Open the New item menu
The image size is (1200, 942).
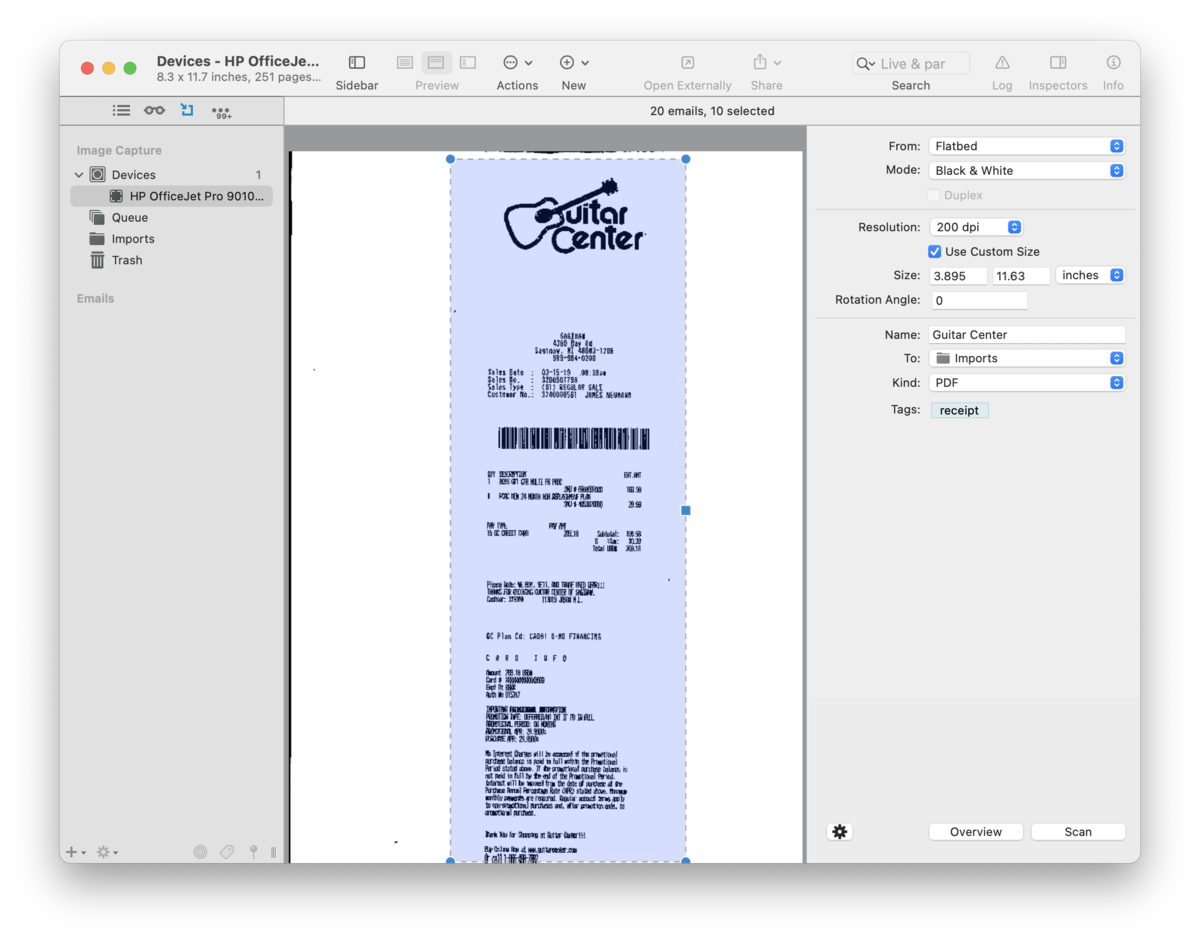[x=574, y=63]
